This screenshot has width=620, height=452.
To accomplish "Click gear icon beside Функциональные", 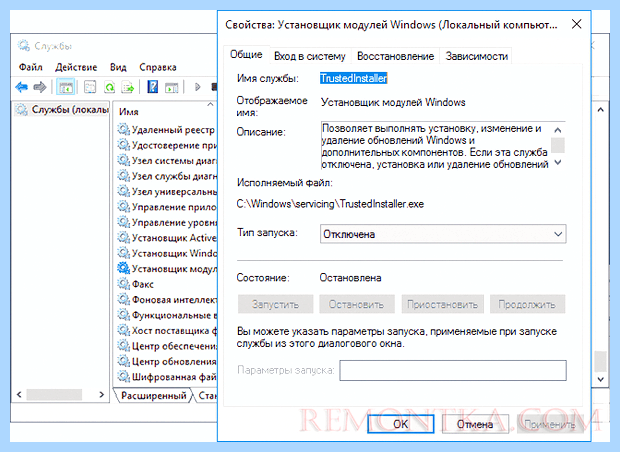I will tap(123, 315).
